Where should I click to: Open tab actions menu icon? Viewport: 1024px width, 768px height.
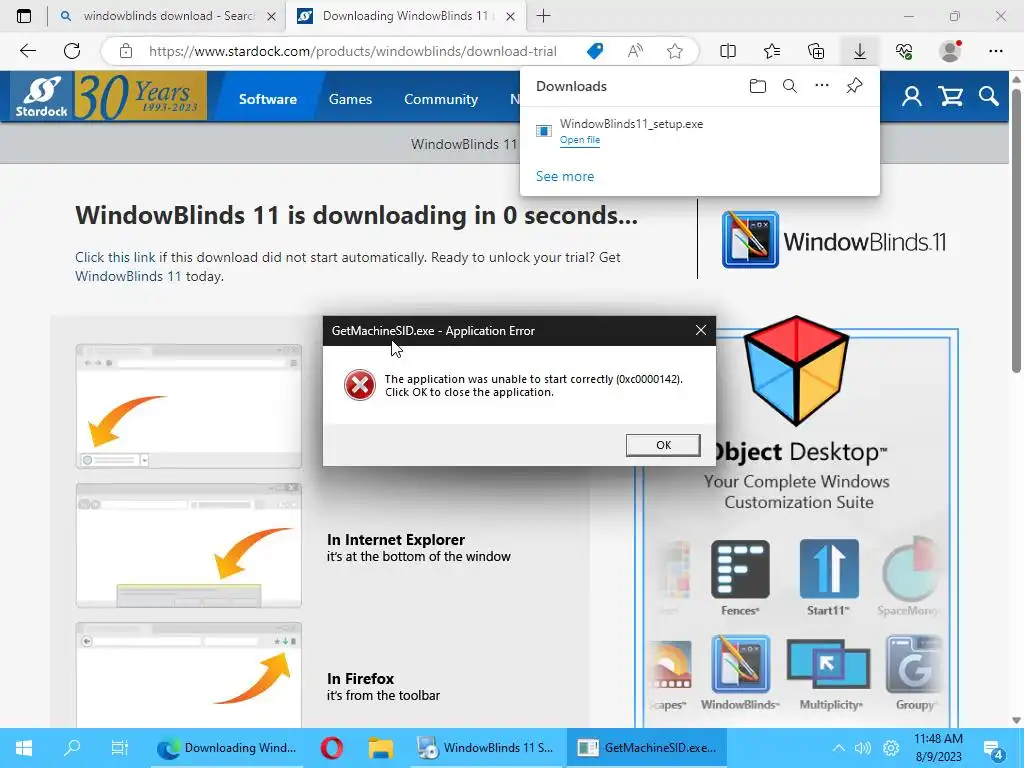coord(24,16)
